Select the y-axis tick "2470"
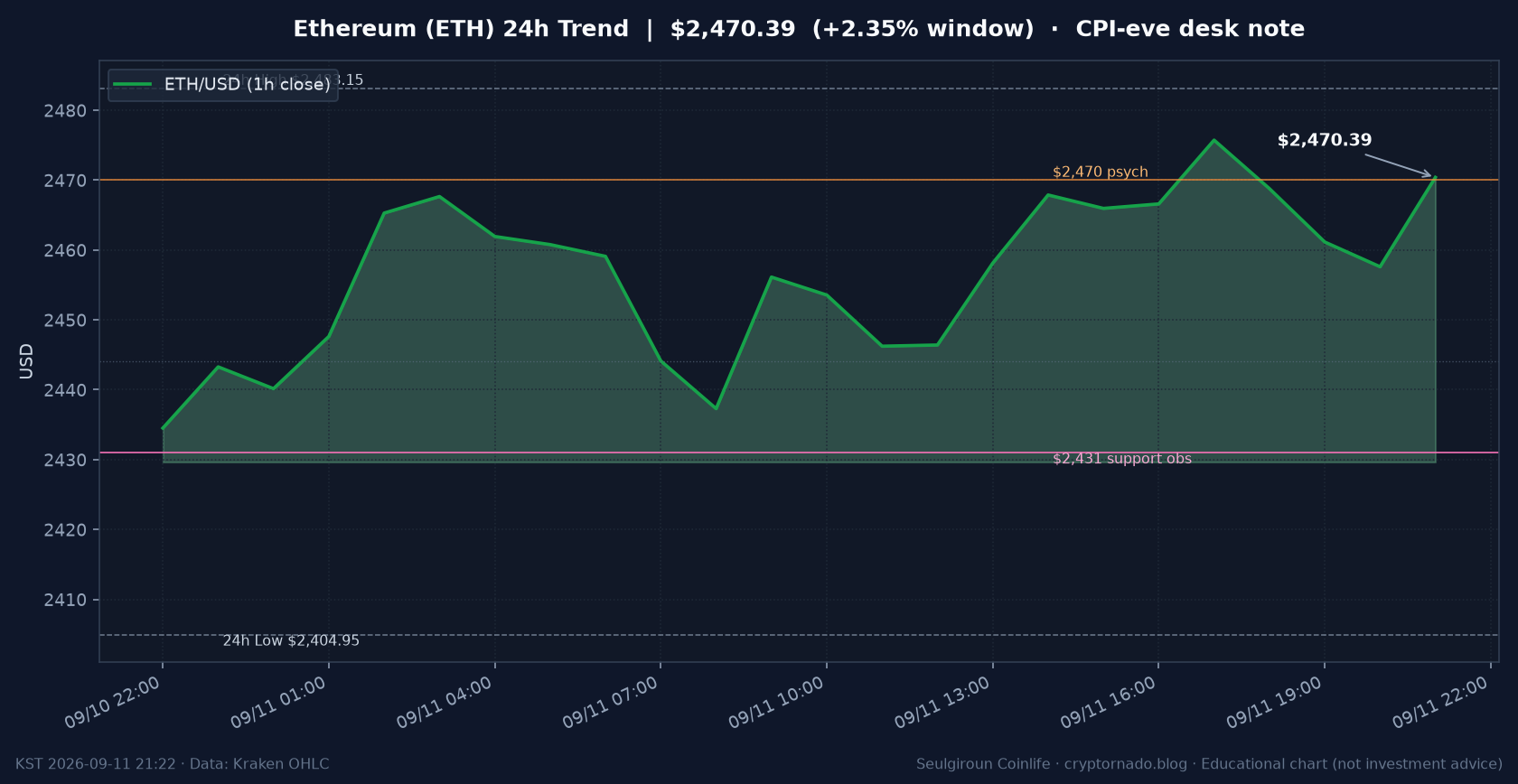Viewport: 1518px width, 784px height. click(x=65, y=181)
